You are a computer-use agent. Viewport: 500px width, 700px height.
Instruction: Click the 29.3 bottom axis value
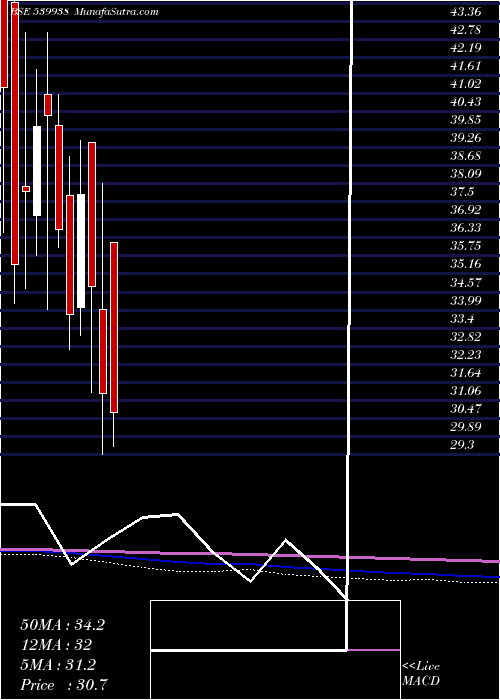[x=462, y=445]
